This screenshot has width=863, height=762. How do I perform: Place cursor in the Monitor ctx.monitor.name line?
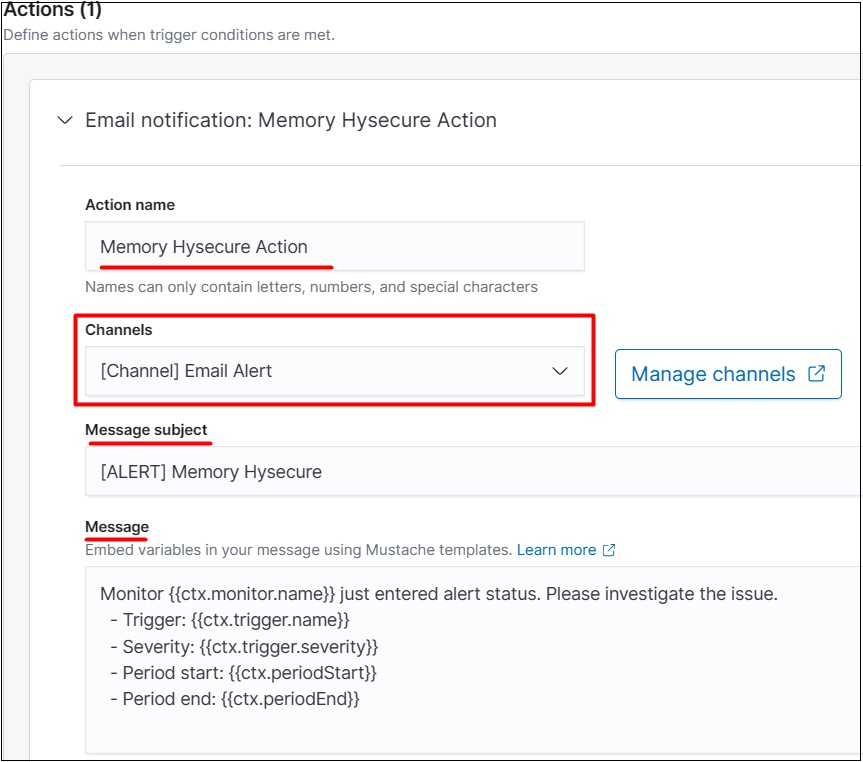pos(438,594)
